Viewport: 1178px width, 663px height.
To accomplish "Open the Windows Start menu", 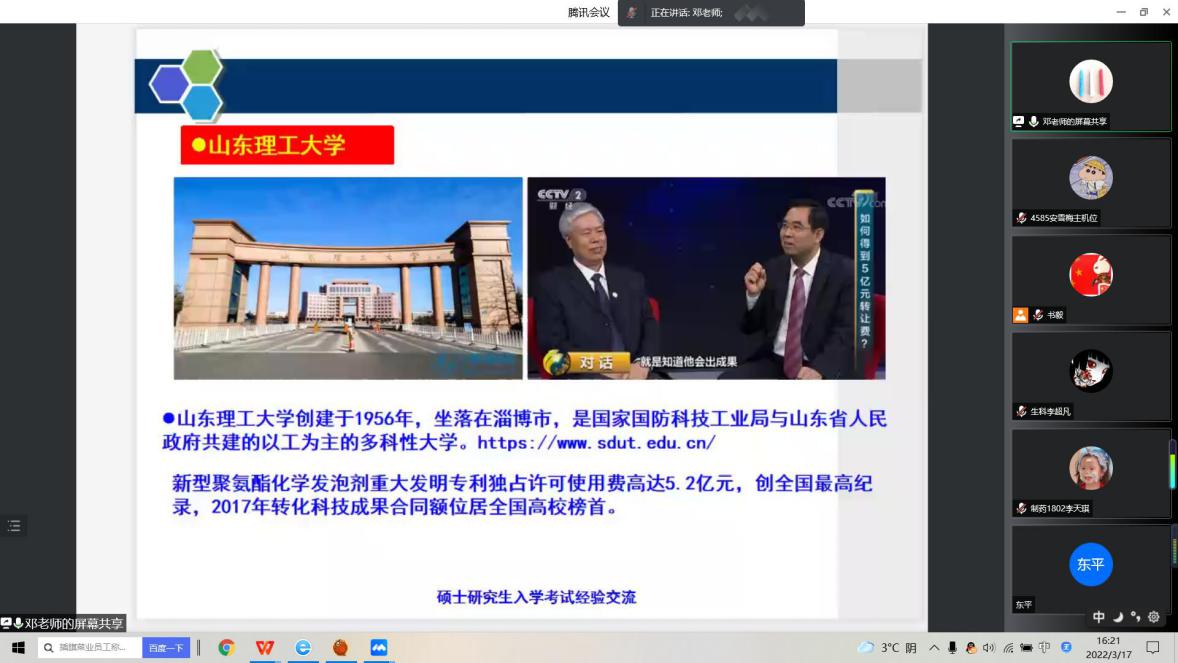I will (x=17, y=648).
